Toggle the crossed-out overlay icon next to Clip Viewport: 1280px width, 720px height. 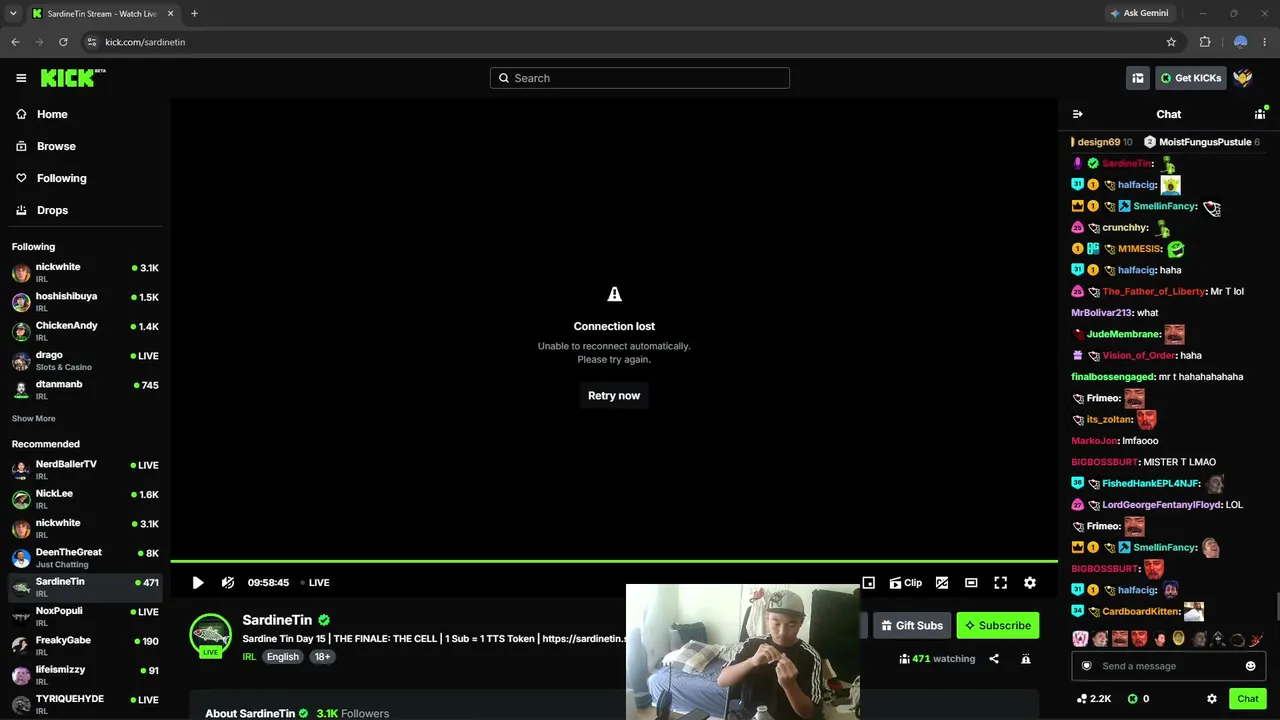point(942,583)
